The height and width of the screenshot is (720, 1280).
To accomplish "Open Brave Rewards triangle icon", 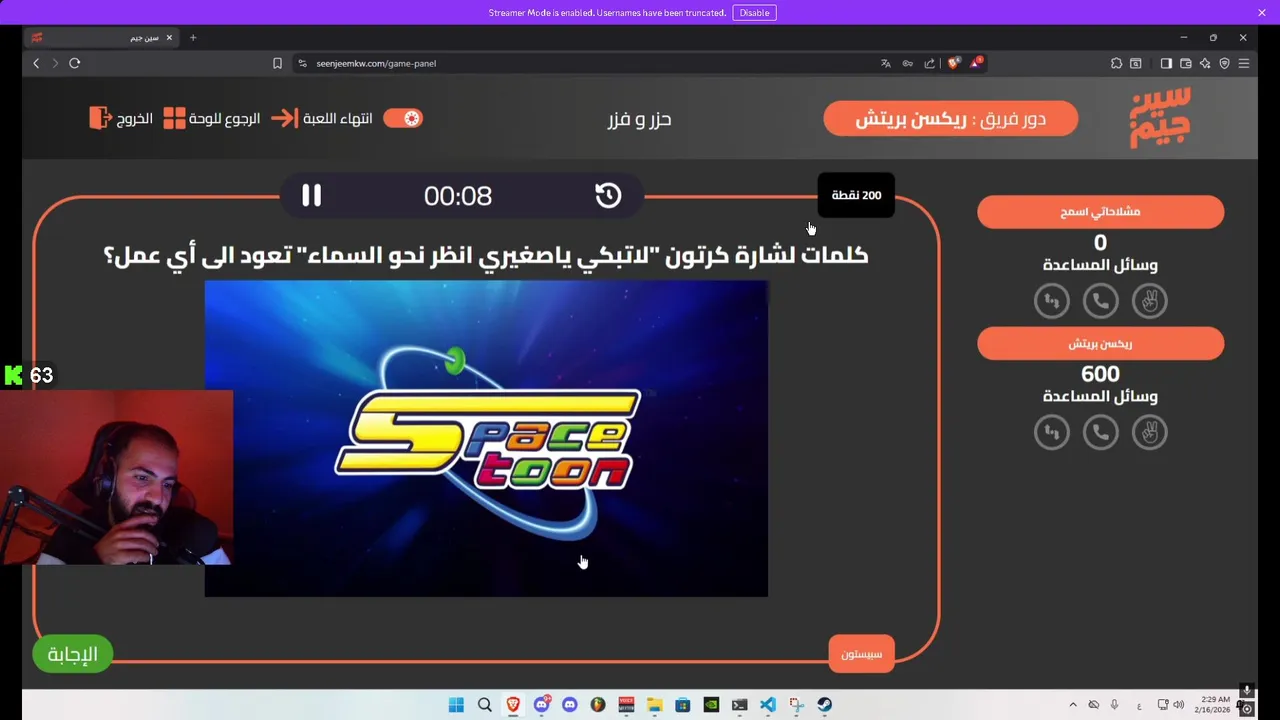I will (975, 63).
